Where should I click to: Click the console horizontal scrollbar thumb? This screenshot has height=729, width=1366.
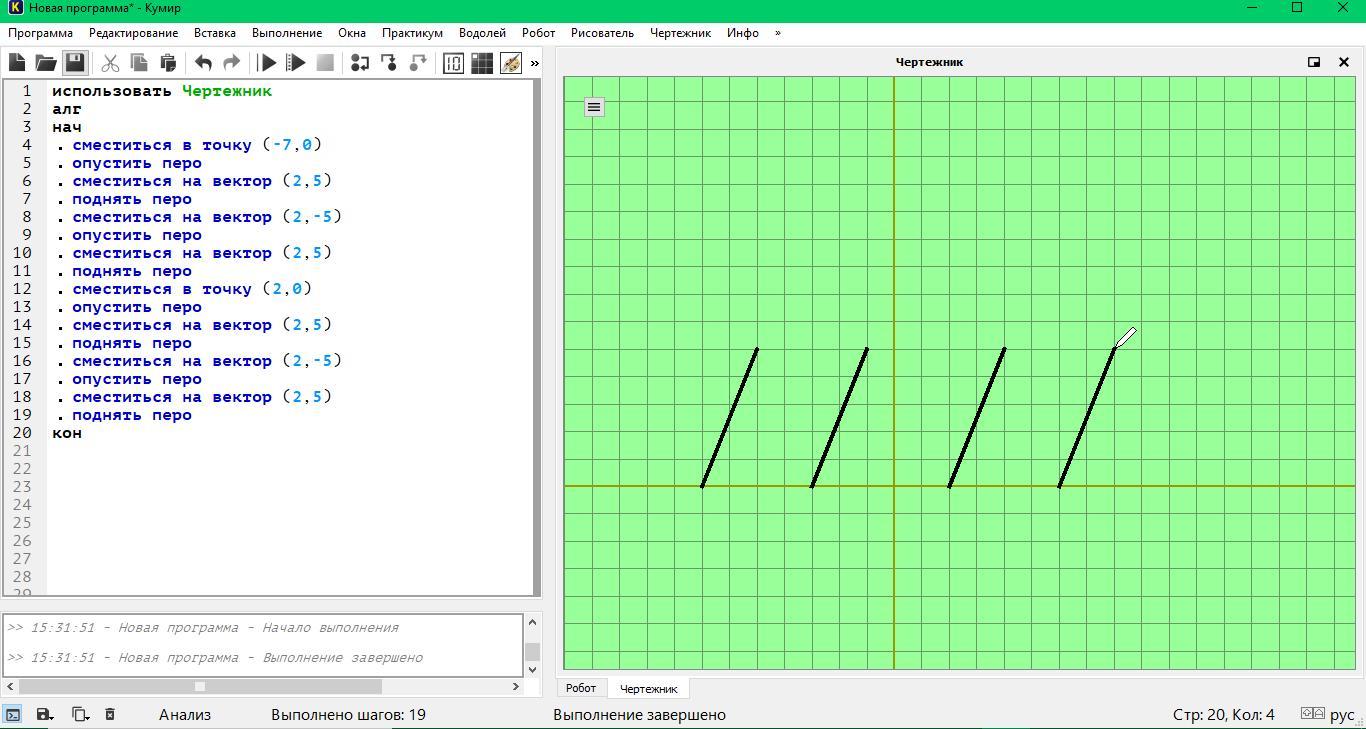click(x=200, y=686)
